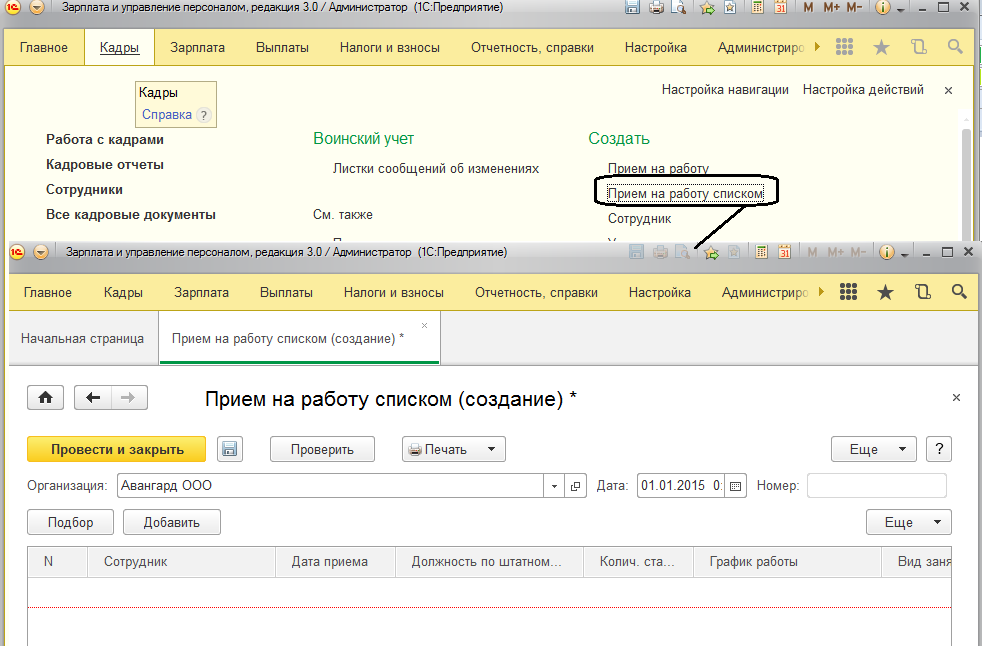982x646 pixels.
Task: Switch to the Начальная страница tab
Action: (82, 339)
